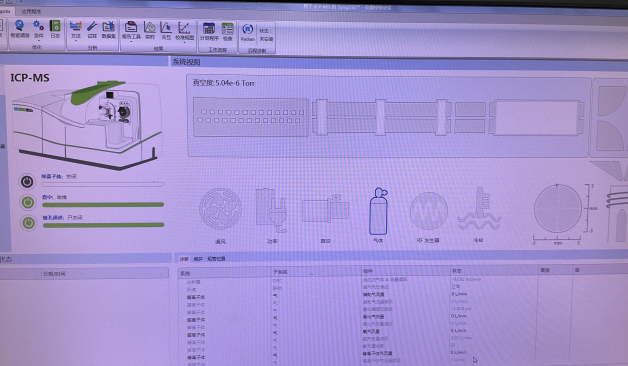Click the Date/Time (日期/时间) column header
628x366 pixels.
(x=54, y=274)
